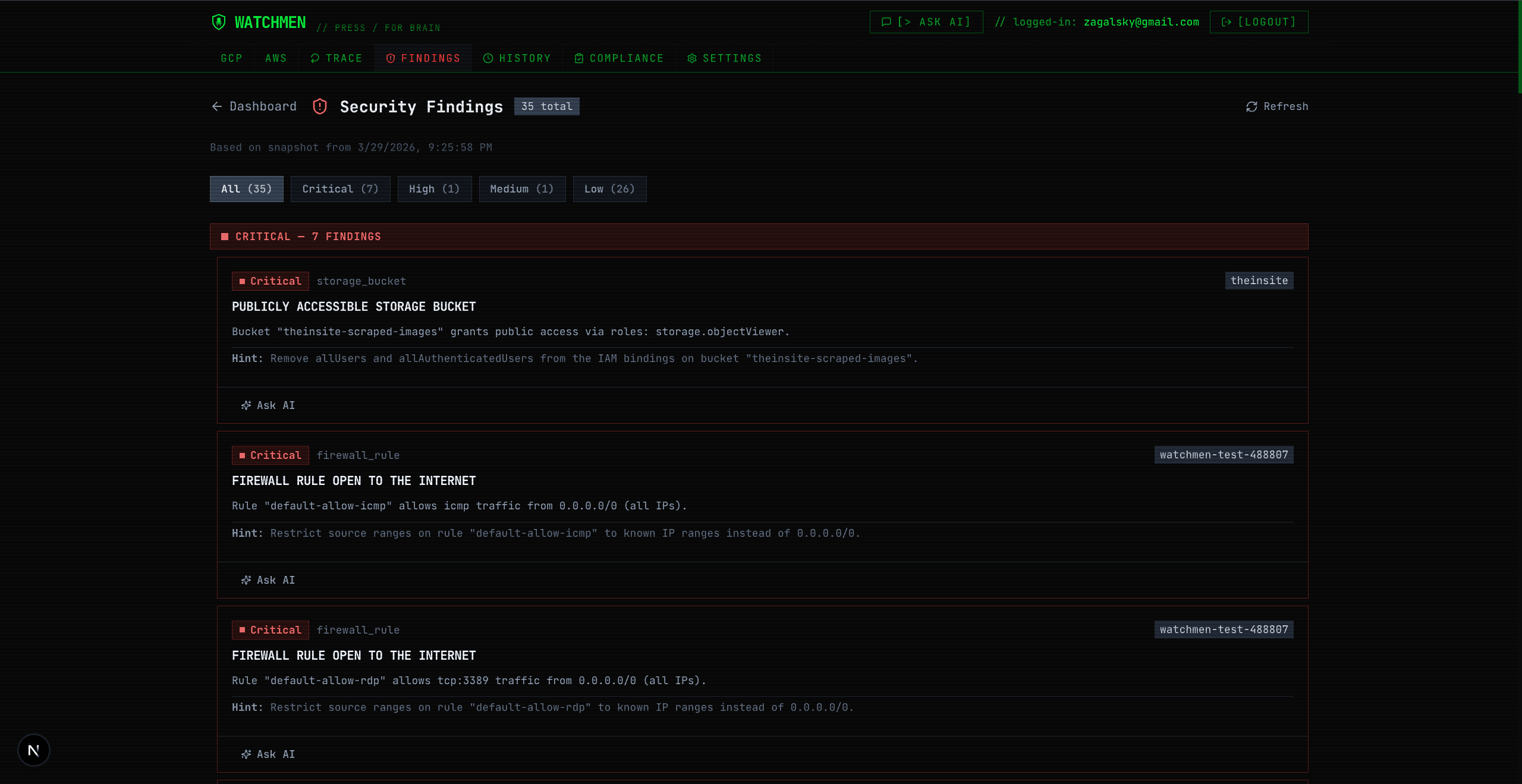
Task: Switch to the Trace tab
Action: coord(336,58)
